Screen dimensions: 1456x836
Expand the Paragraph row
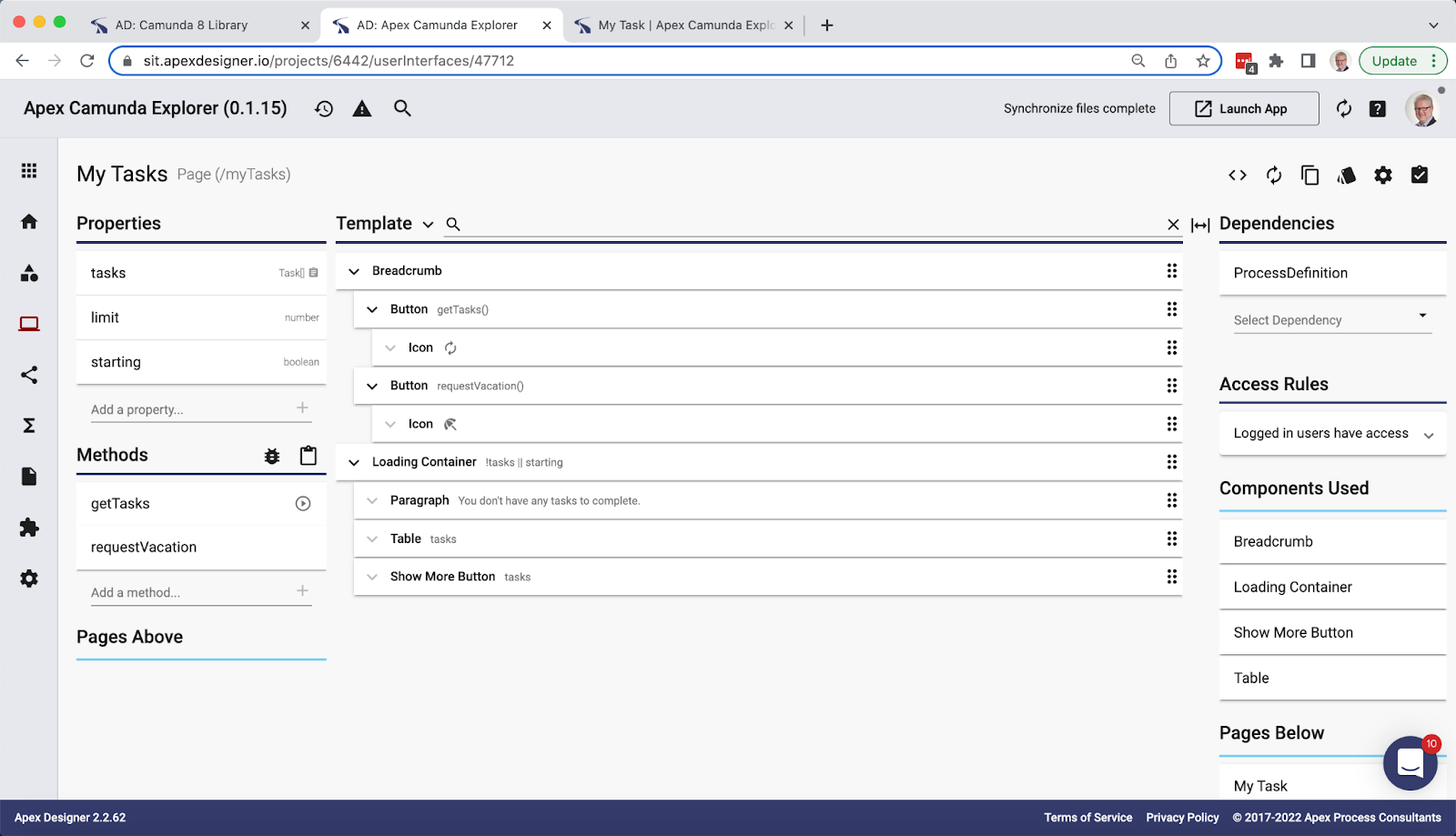pyautogui.click(x=372, y=500)
